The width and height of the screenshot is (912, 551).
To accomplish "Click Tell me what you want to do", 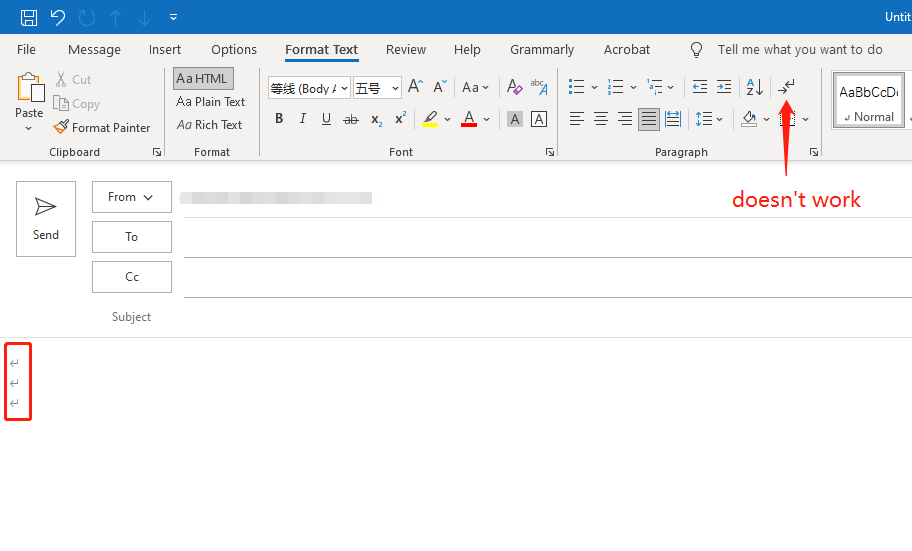I will [x=800, y=49].
